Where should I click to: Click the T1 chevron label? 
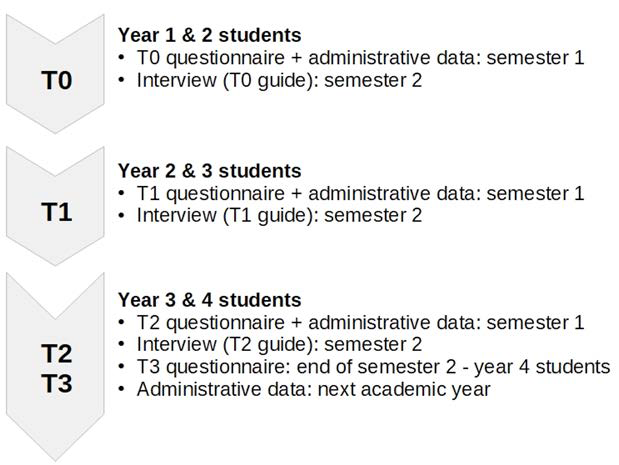coord(56,213)
